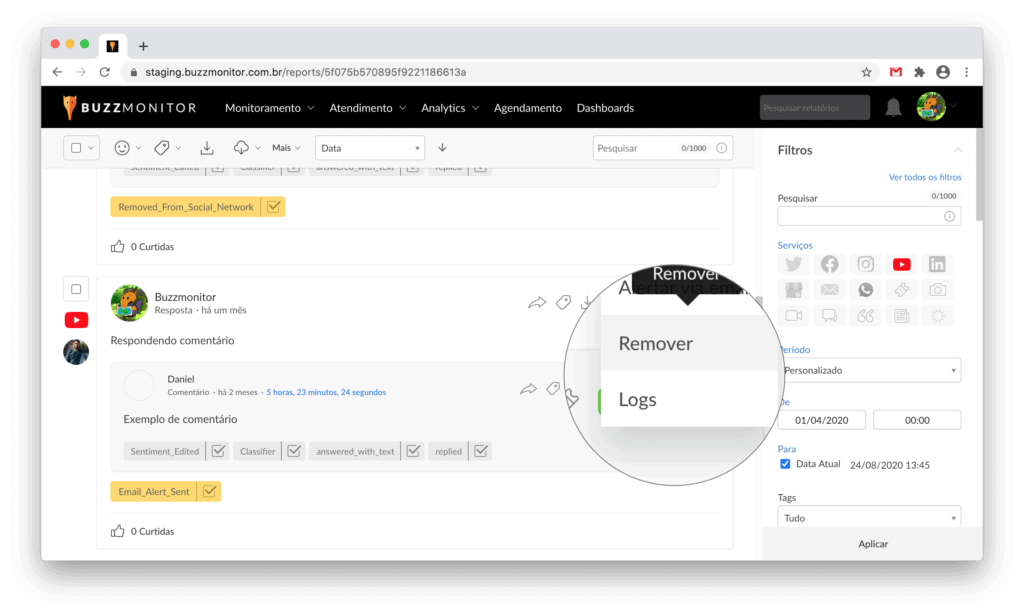This screenshot has width=1024, height=615.
Task: Tick the checkbox beside the Buzzmonitor post
Action: click(x=76, y=289)
